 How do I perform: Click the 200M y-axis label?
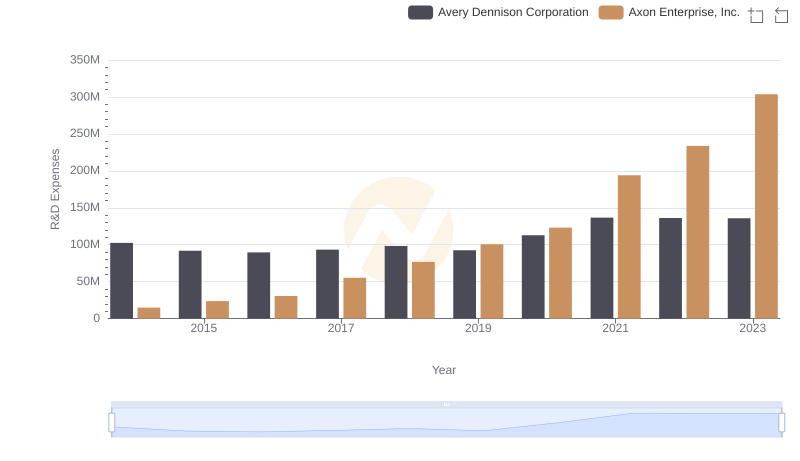point(85,170)
